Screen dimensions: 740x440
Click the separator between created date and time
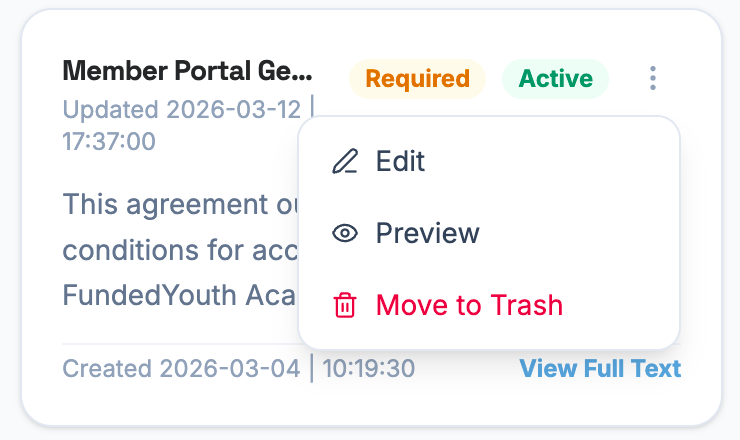coord(311,368)
